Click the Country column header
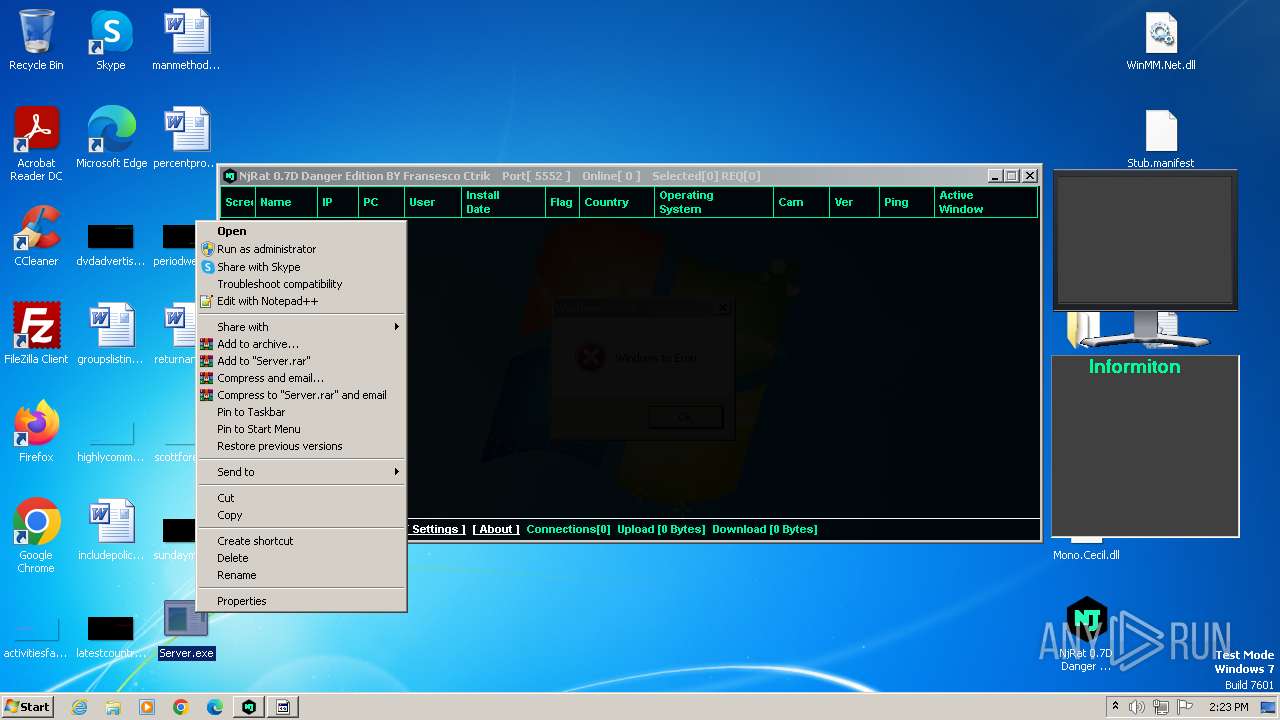The width and height of the screenshot is (1280, 720). pyautogui.click(x=616, y=202)
